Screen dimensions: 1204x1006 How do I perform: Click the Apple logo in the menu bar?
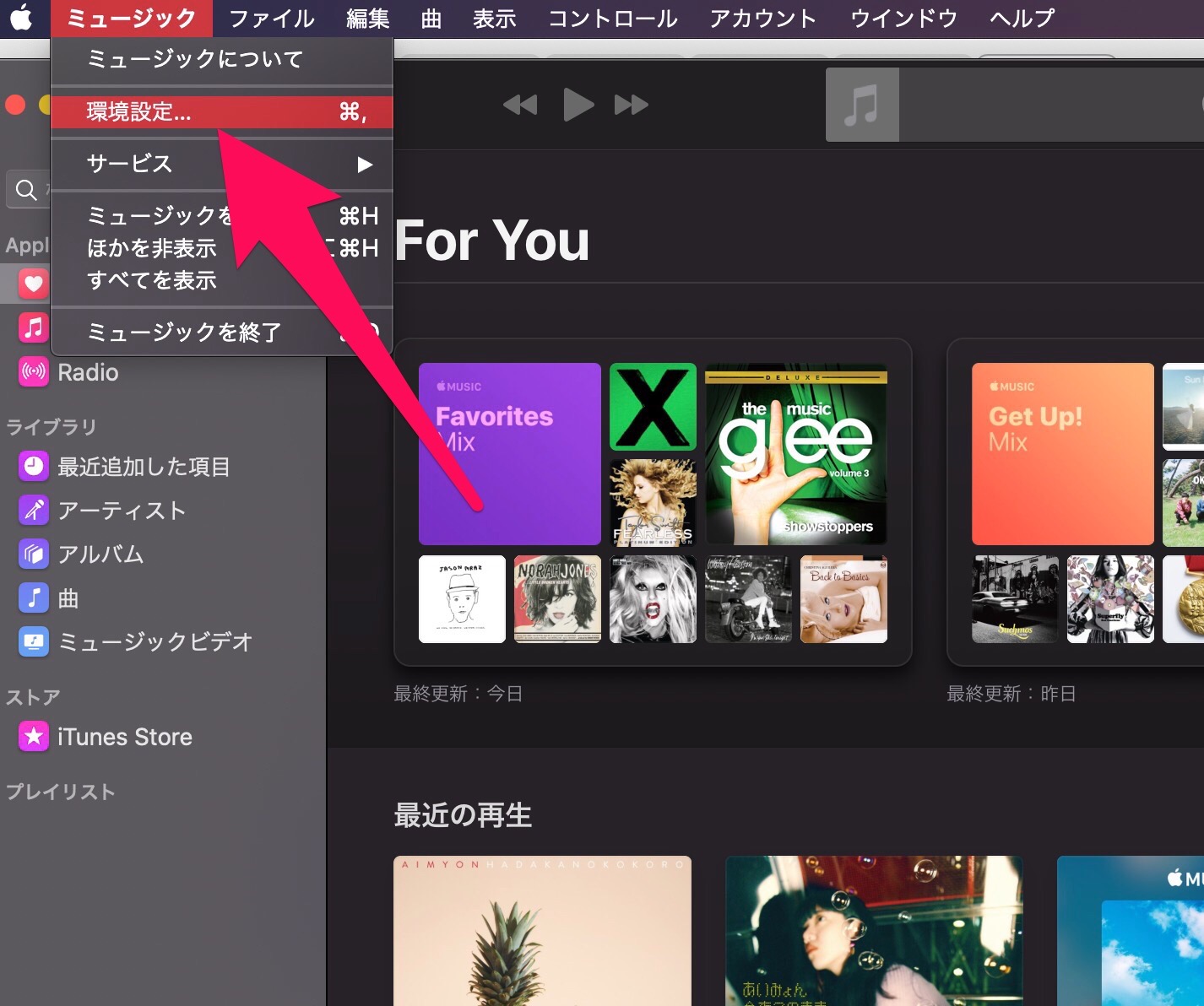(22, 18)
